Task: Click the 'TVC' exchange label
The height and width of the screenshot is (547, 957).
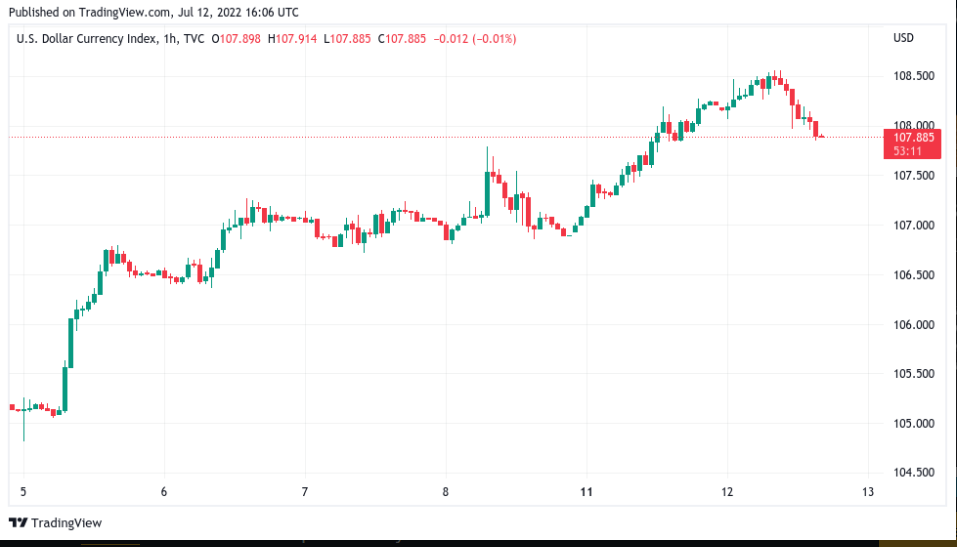Action: coord(194,39)
